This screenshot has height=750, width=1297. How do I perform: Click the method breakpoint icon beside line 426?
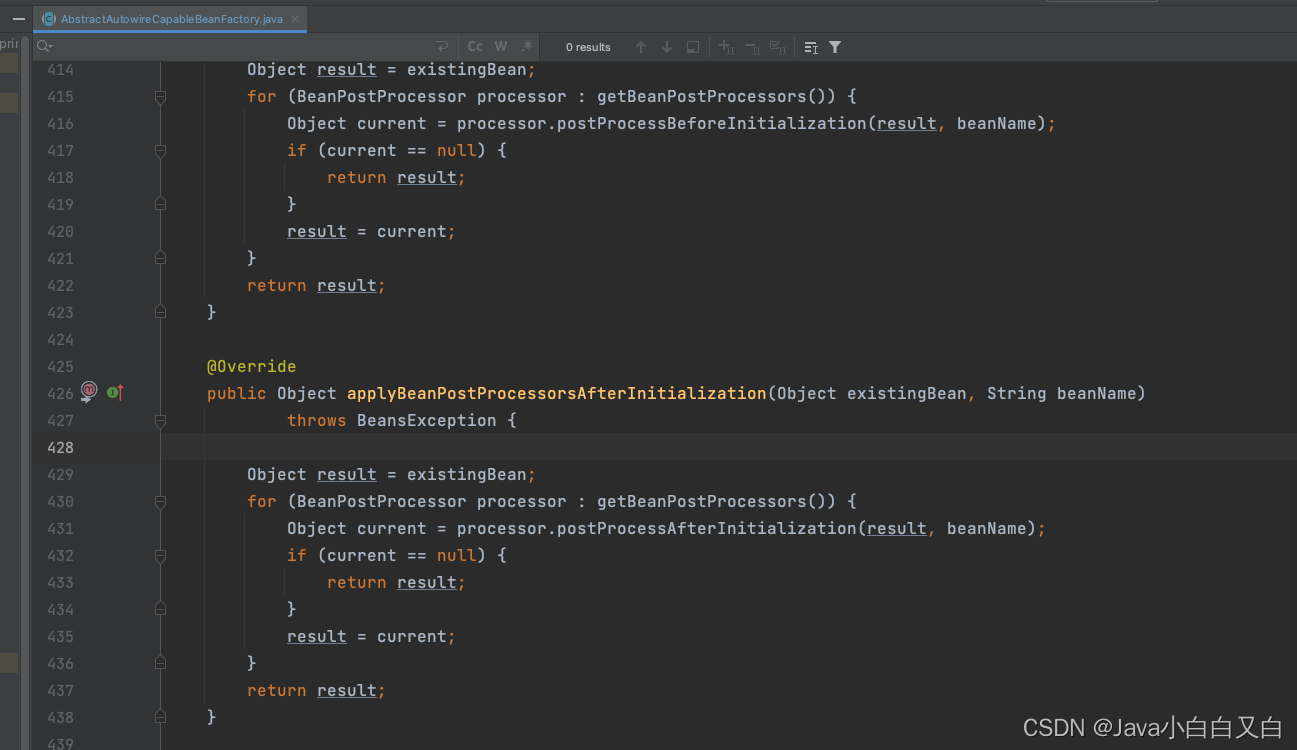pos(88,392)
